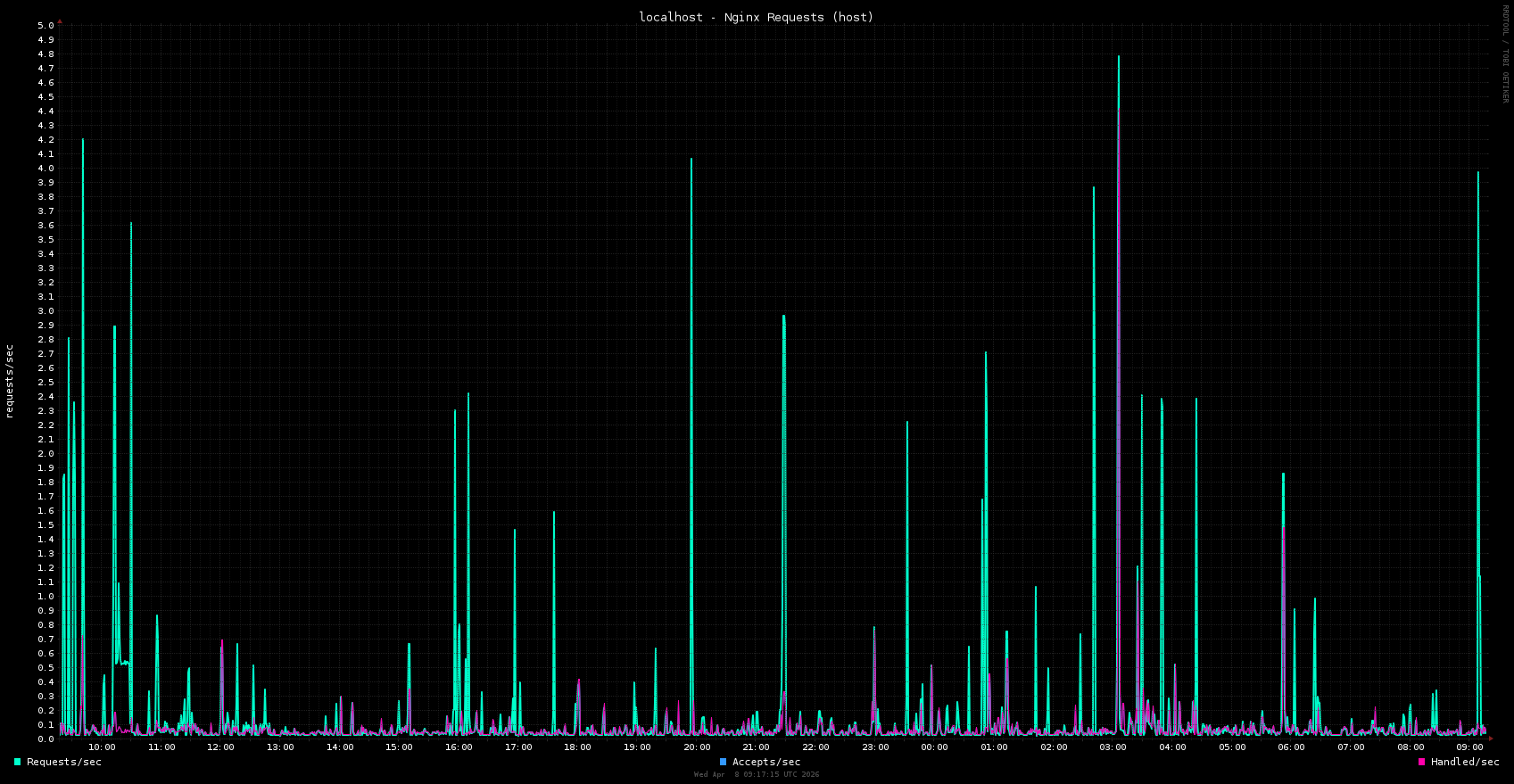Click the "05:00" time axis label
The width and height of the screenshot is (1514, 784).
coord(1232,747)
